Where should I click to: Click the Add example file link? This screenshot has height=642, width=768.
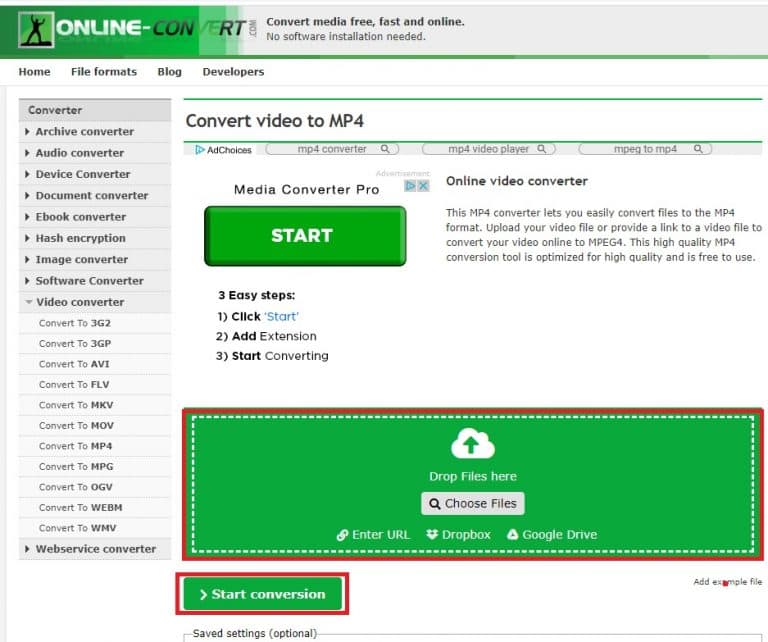728,582
